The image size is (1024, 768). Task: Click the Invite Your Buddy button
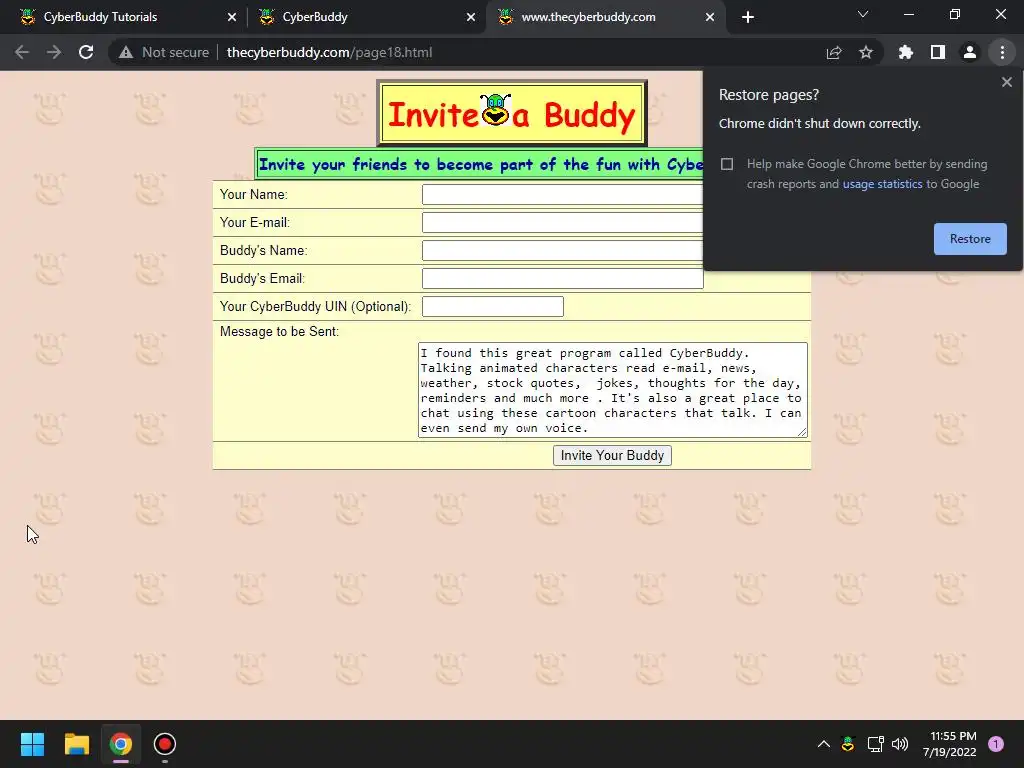tap(612, 456)
